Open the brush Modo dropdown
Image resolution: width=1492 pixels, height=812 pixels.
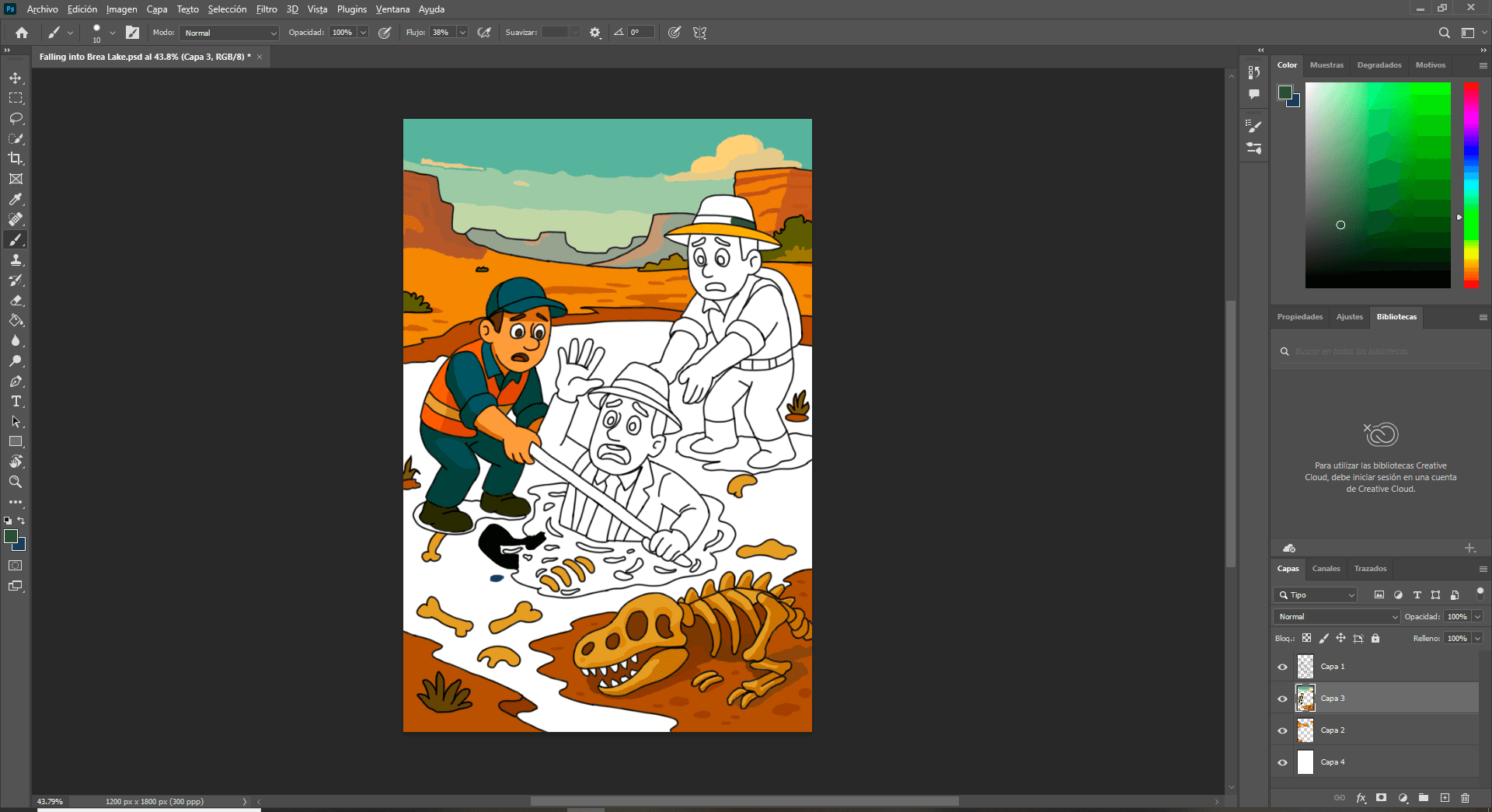(x=228, y=33)
